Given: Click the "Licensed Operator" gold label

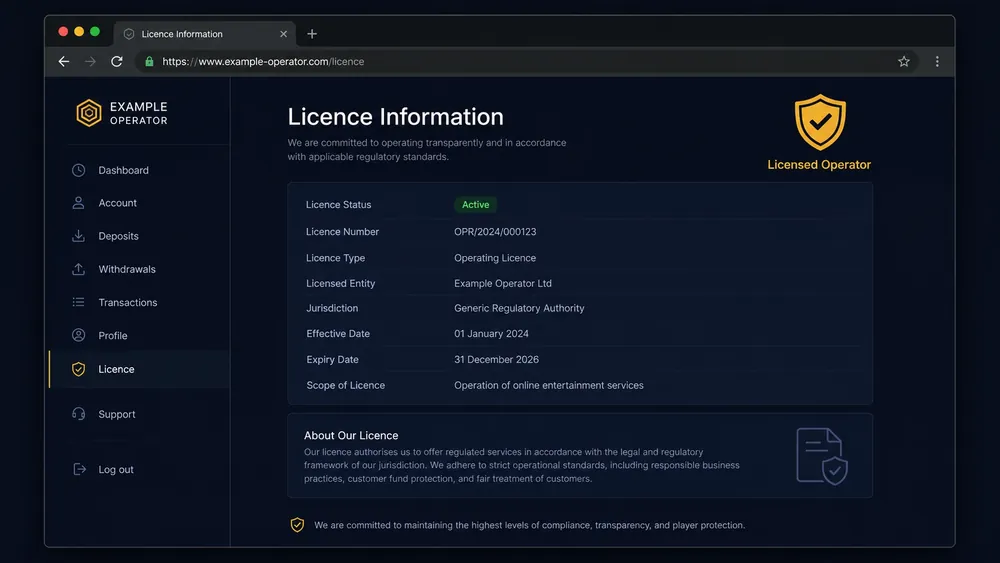Looking at the screenshot, I should 819,165.
